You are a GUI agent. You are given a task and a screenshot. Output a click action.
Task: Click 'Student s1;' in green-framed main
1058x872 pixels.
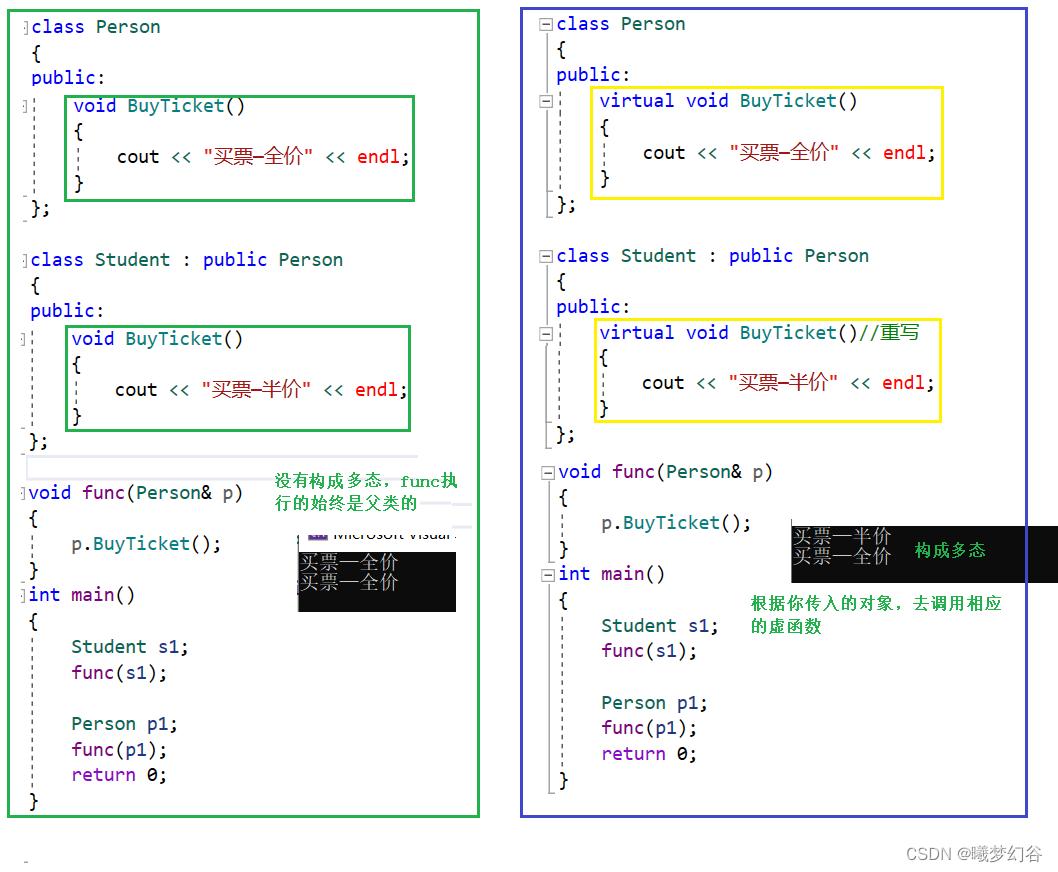[130, 647]
